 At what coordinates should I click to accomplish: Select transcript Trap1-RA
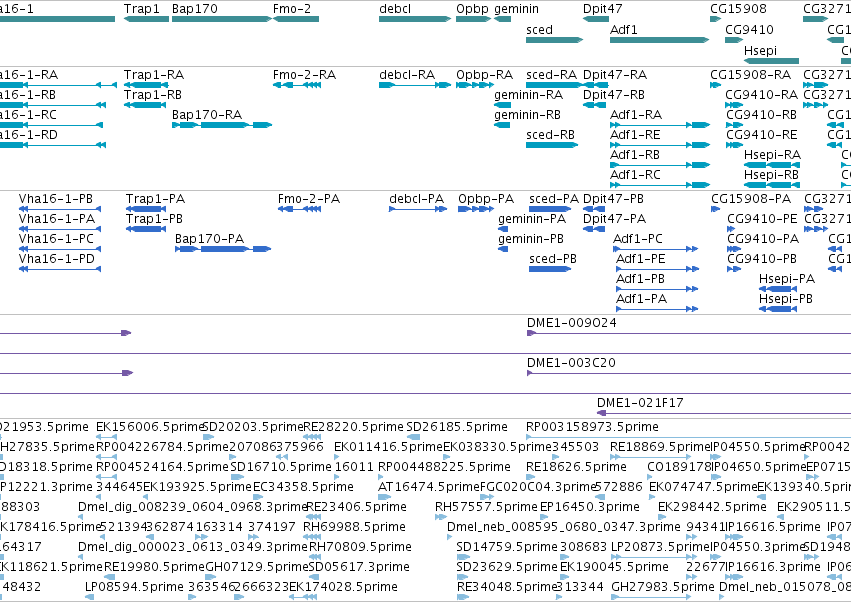coord(147,85)
